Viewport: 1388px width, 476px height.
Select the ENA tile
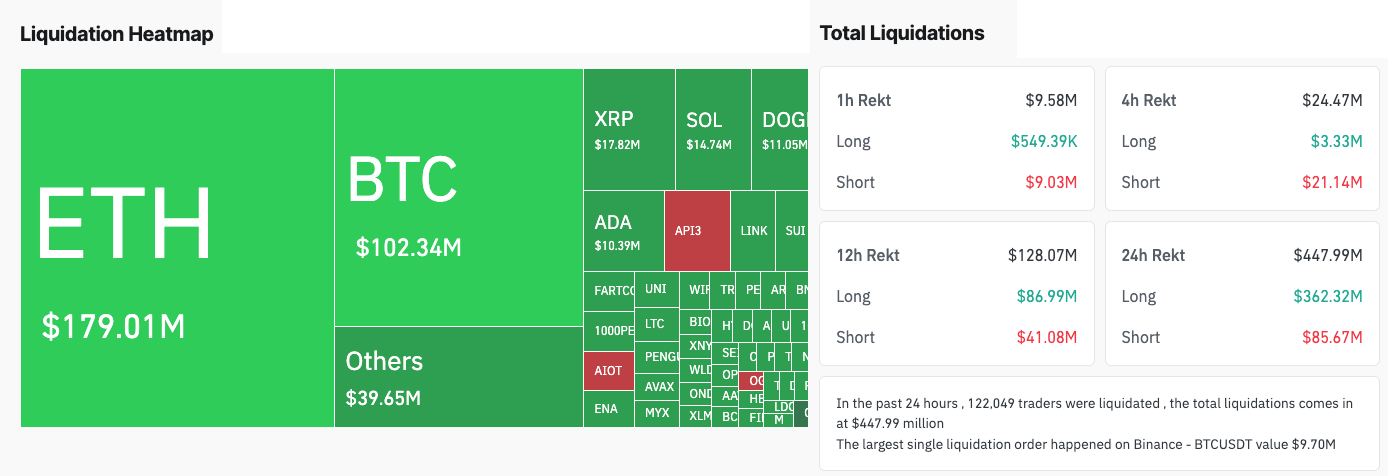(x=607, y=409)
